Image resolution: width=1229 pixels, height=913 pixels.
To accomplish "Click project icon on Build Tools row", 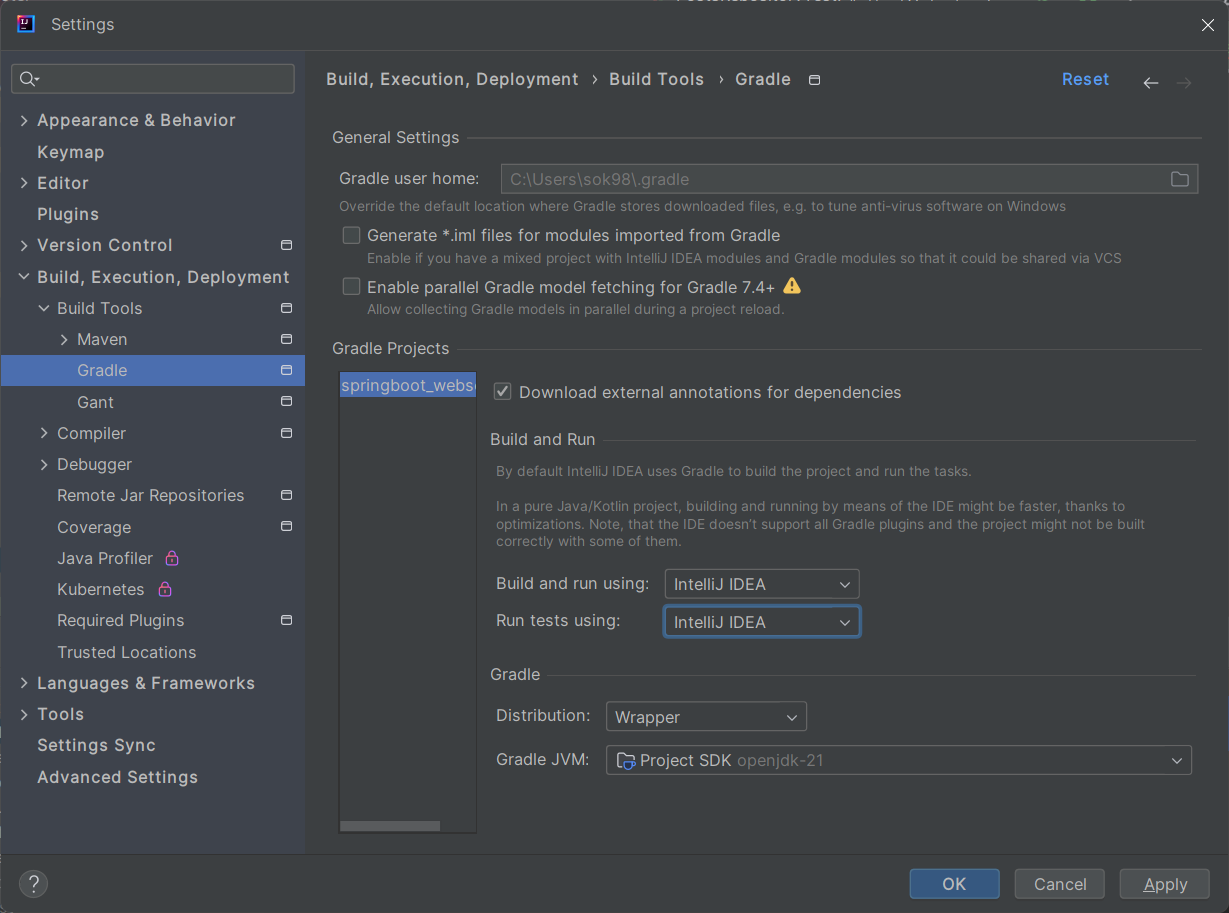I will click(286, 308).
